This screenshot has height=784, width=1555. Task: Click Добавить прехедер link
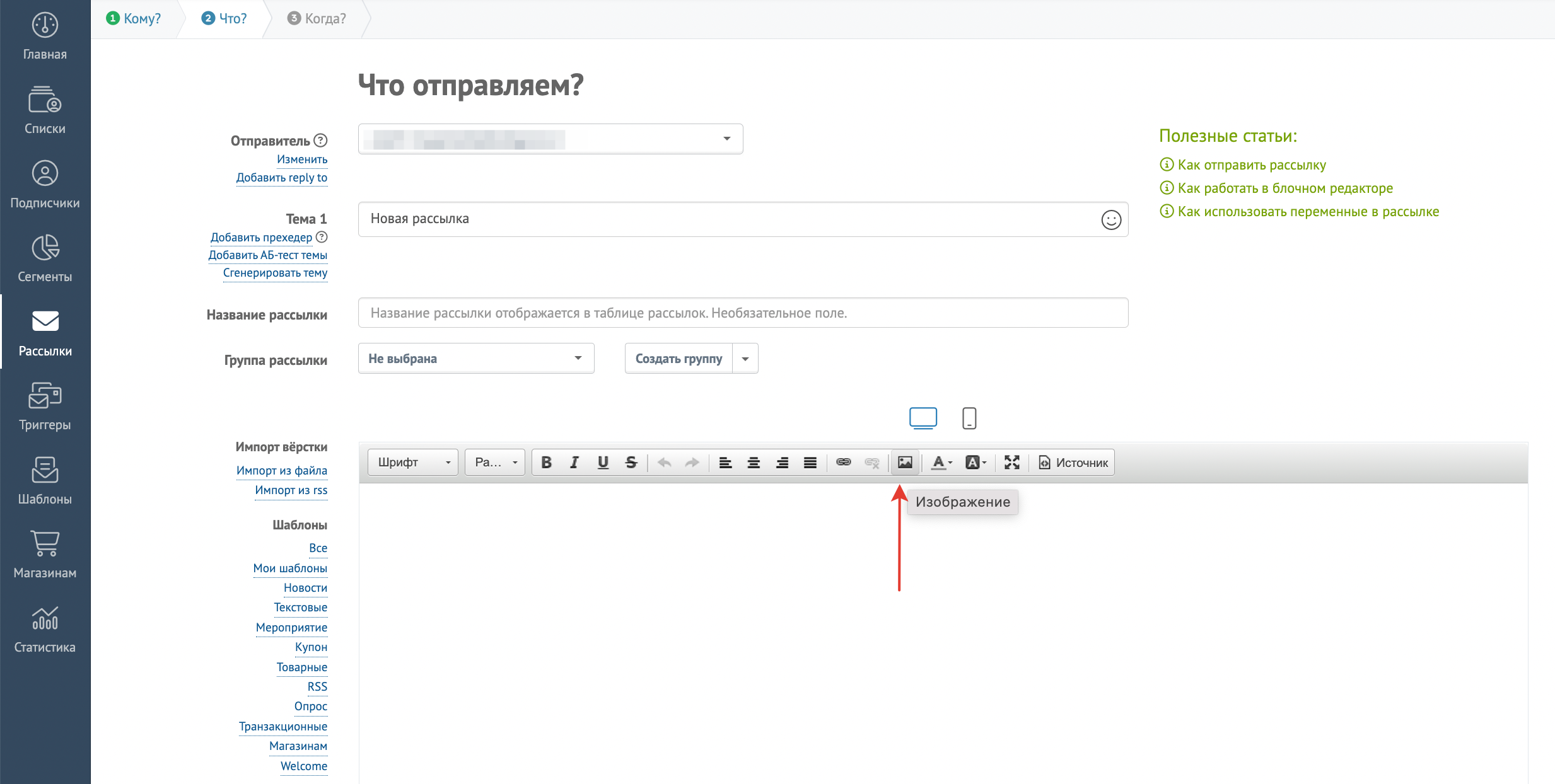tap(261, 238)
